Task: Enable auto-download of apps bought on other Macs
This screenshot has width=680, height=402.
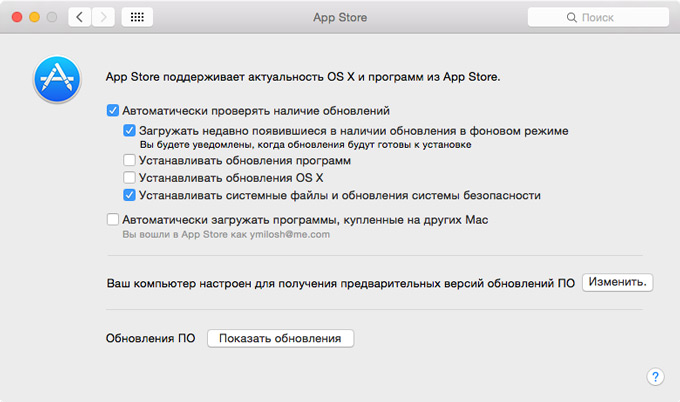Action: pyautogui.click(x=113, y=219)
